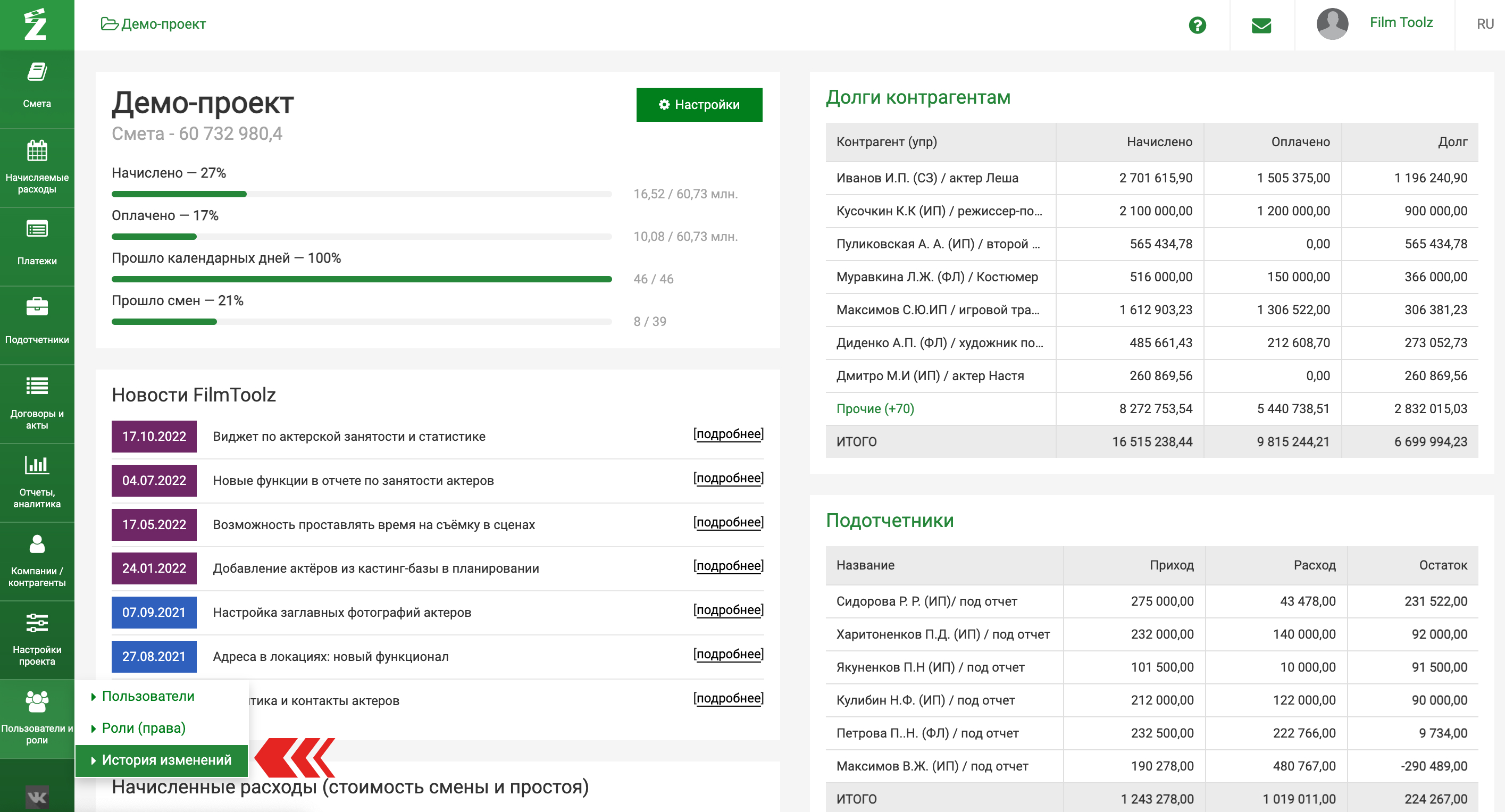Open Отчеты, аналитика chart icon
Viewport: 1505px width, 812px height.
tap(37, 465)
